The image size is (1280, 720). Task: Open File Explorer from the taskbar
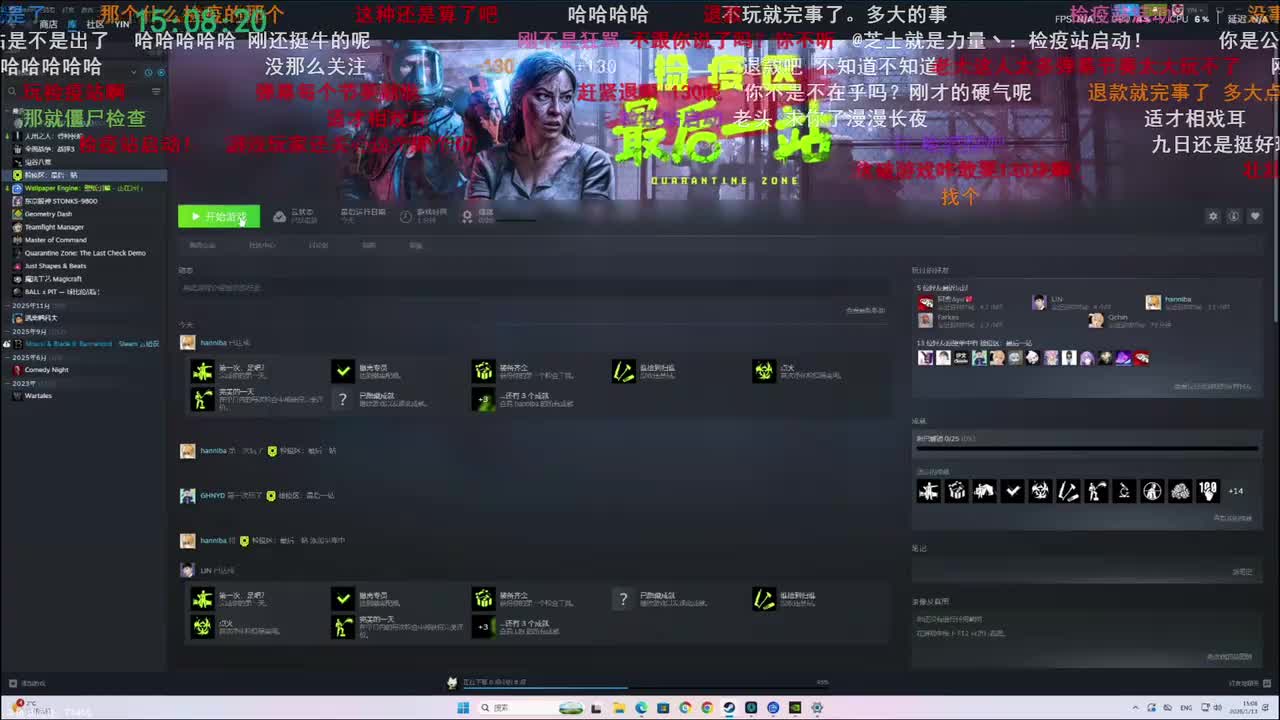click(619, 708)
